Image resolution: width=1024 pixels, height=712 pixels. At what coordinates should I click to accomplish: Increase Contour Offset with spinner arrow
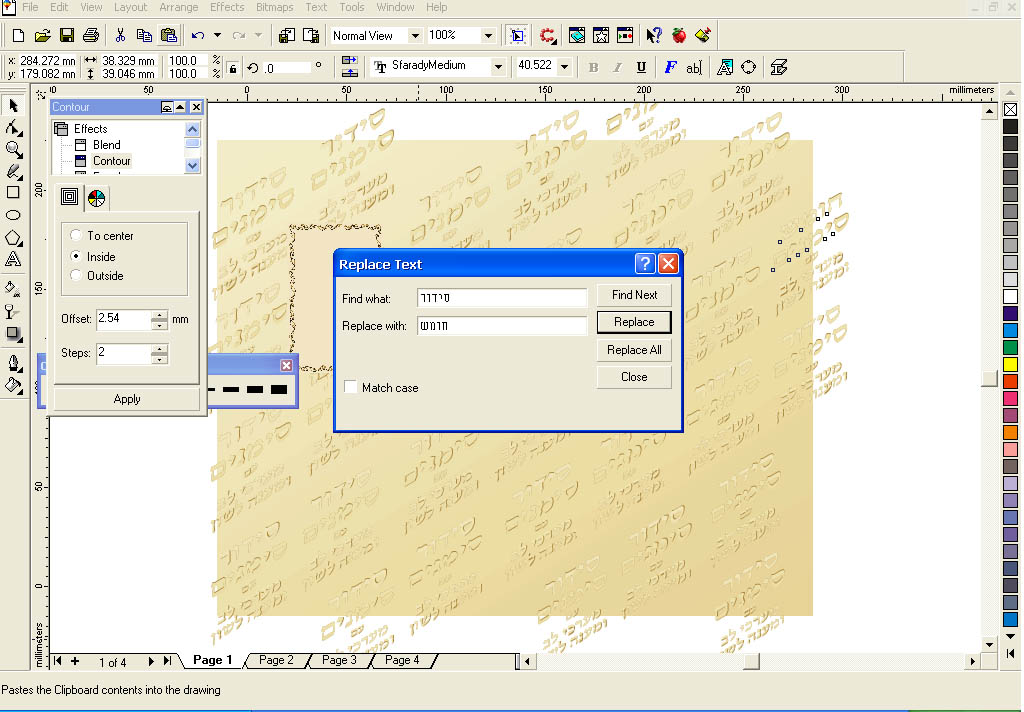click(x=159, y=316)
